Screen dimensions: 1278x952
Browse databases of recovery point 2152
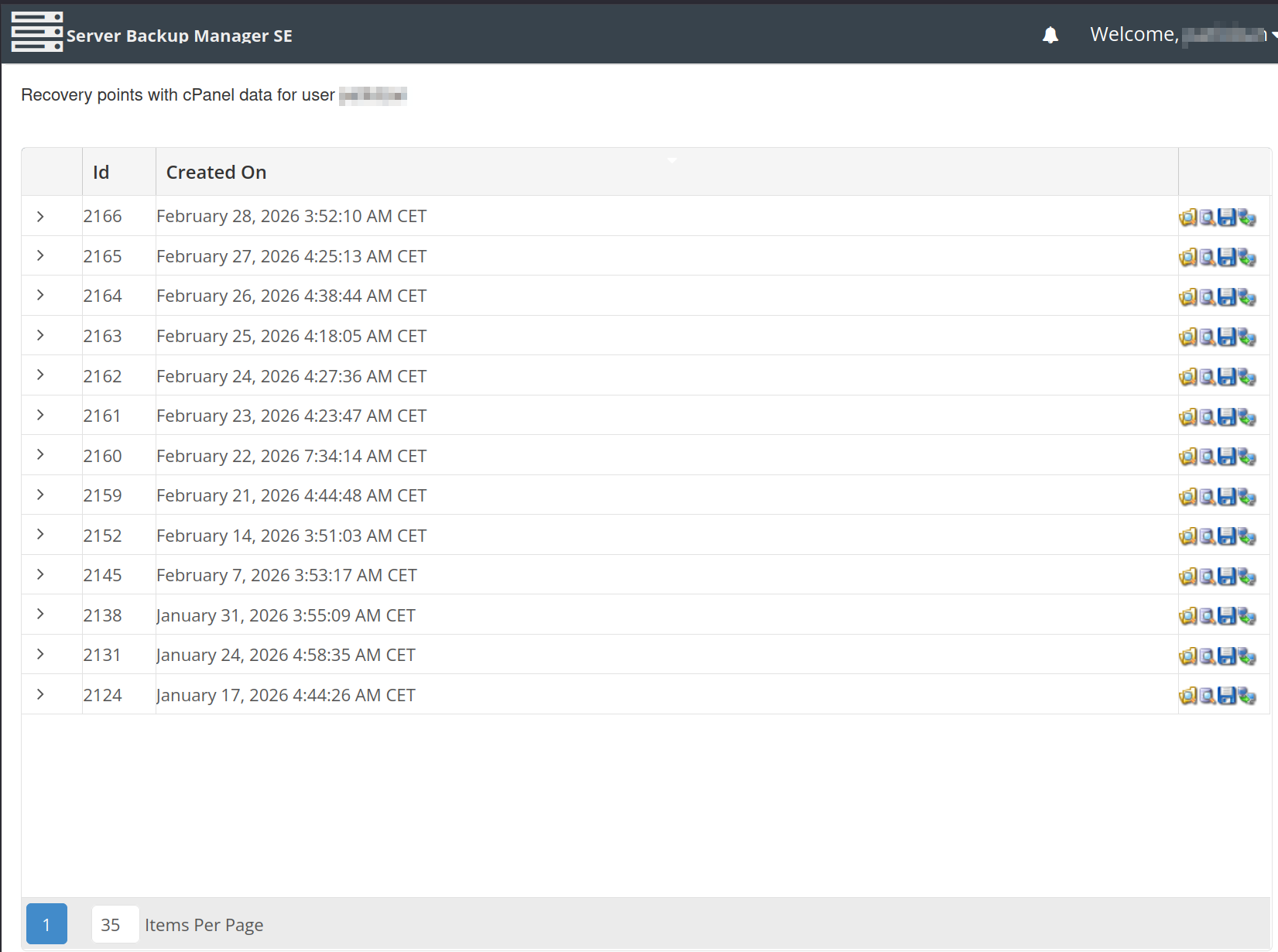[x=1207, y=536]
